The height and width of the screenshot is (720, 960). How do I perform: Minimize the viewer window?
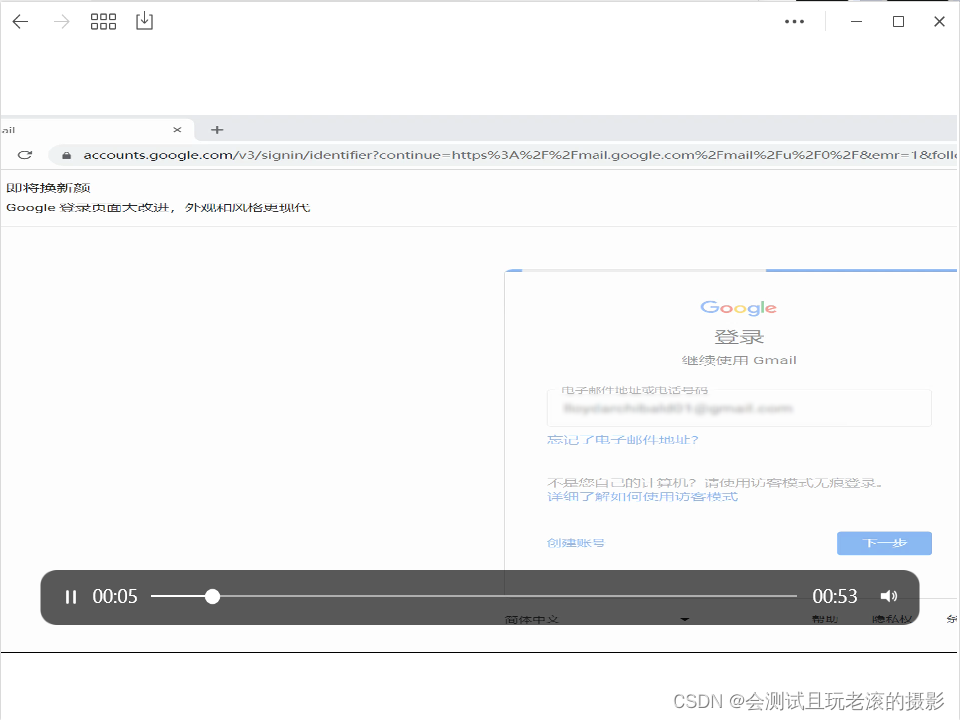coord(857,21)
